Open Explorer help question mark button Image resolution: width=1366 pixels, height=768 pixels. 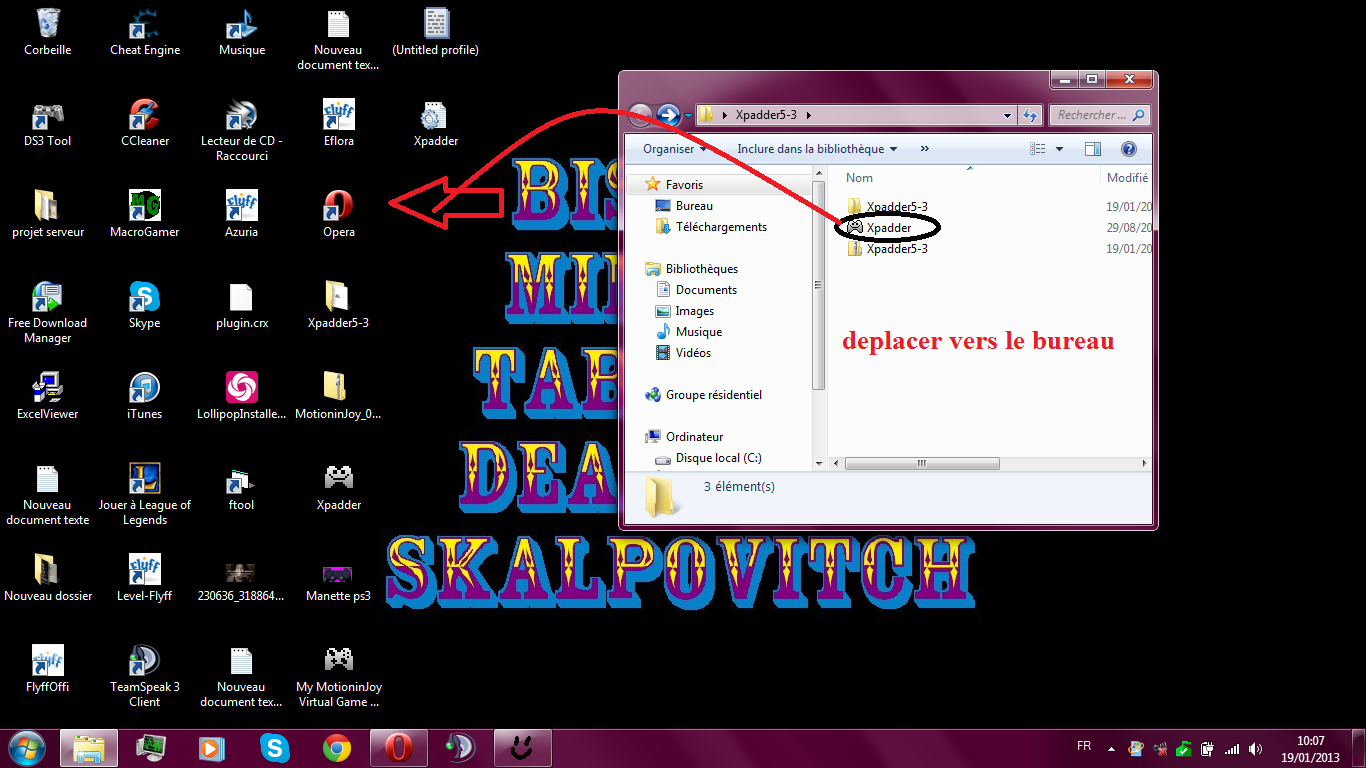click(1129, 149)
